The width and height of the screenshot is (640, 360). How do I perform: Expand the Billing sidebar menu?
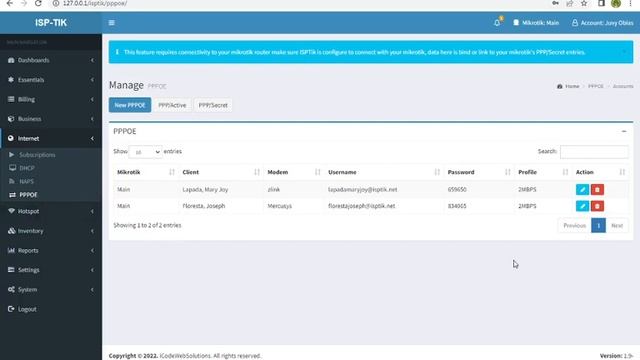click(x=51, y=99)
